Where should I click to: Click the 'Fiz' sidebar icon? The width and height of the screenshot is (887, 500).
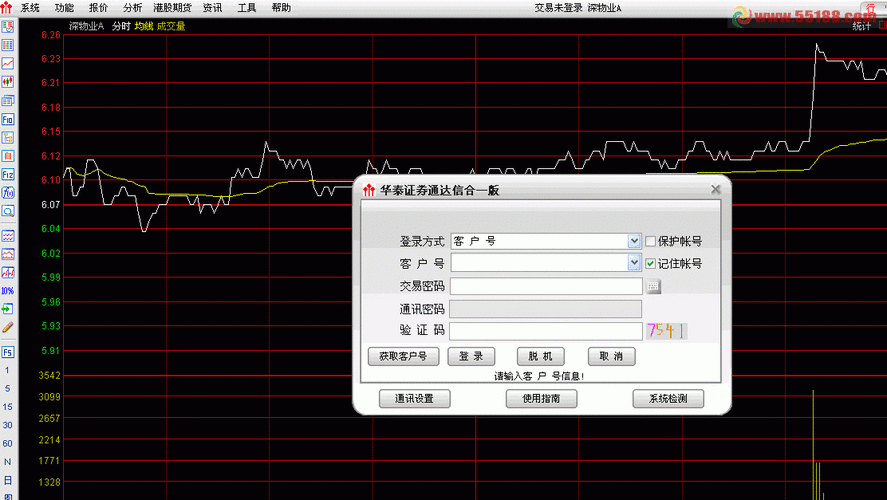point(7,174)
